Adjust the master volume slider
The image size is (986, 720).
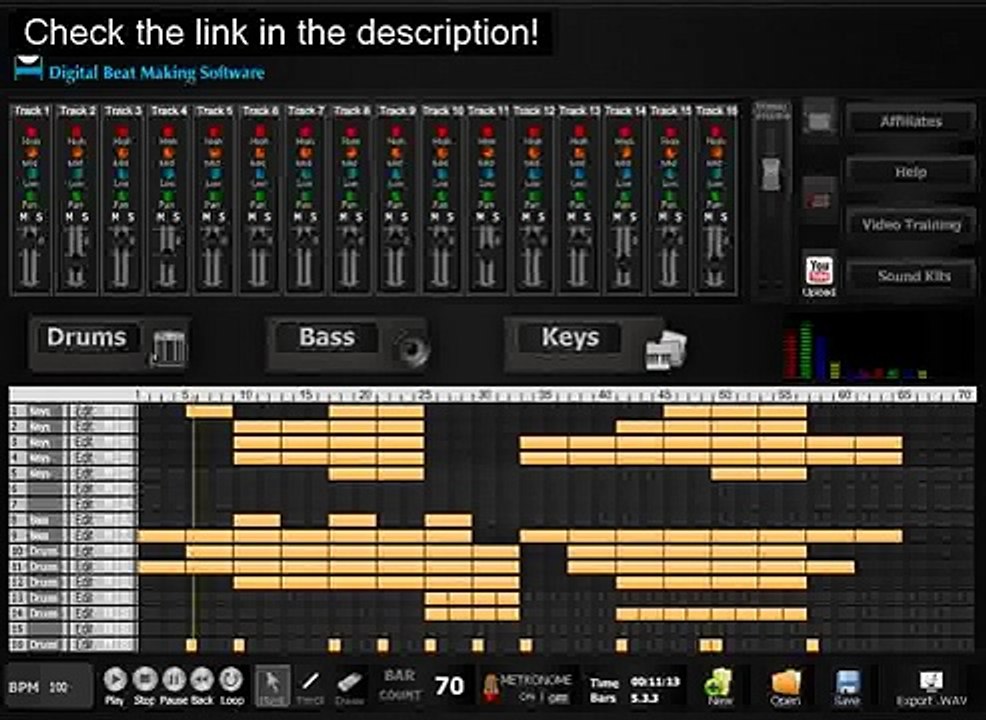tap(770, 172)
